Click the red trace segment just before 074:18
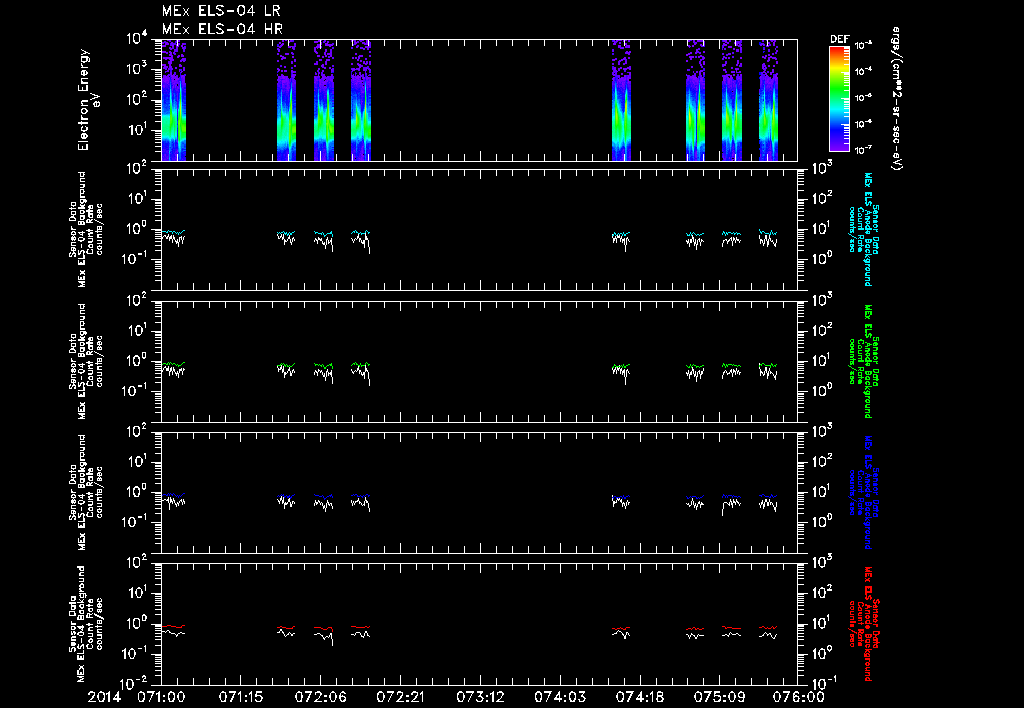The height and width of the screenshot is (708, 1024). [x=621, y=630]
